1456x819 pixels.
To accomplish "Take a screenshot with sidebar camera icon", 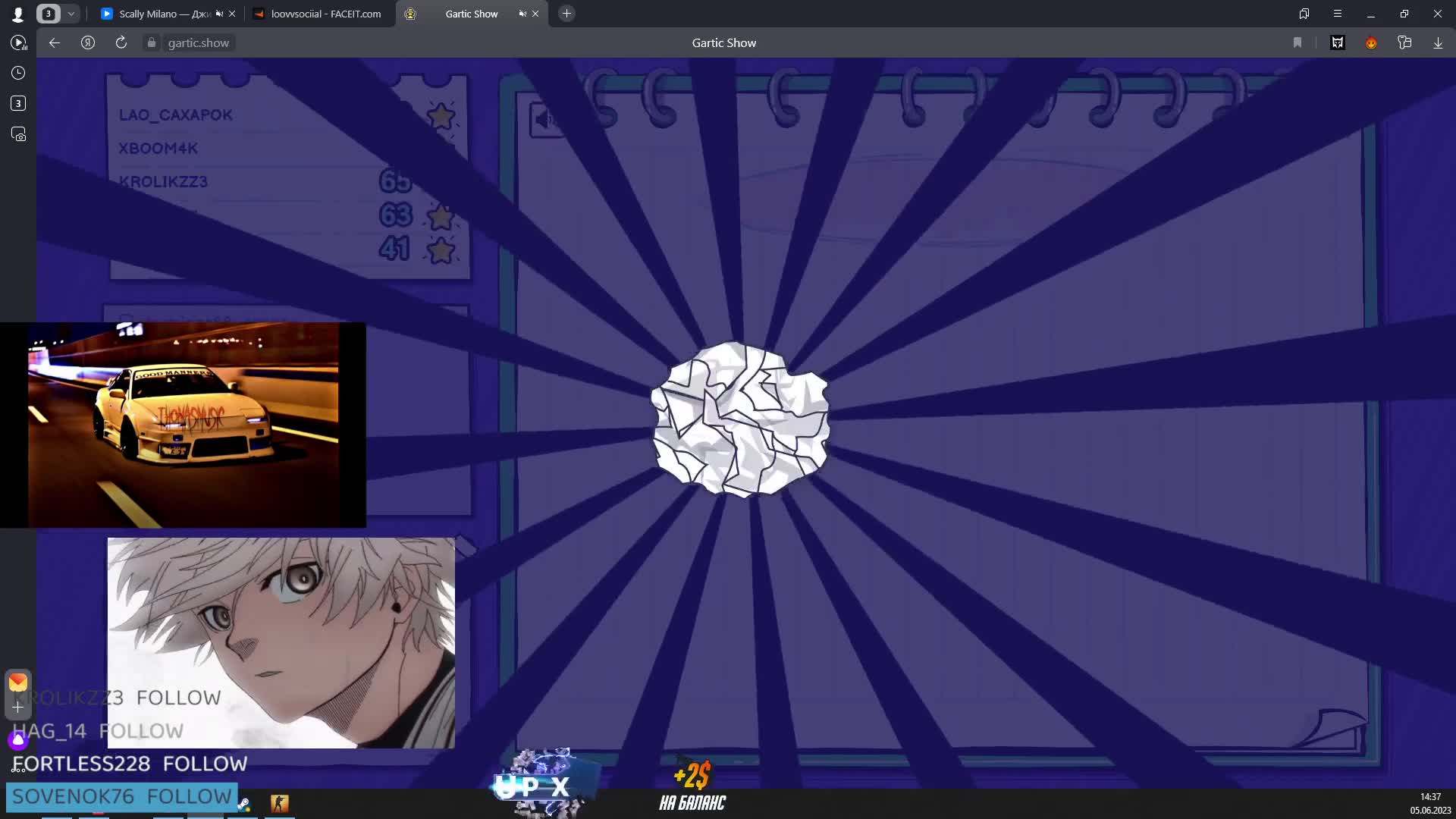I will (18, 134).
